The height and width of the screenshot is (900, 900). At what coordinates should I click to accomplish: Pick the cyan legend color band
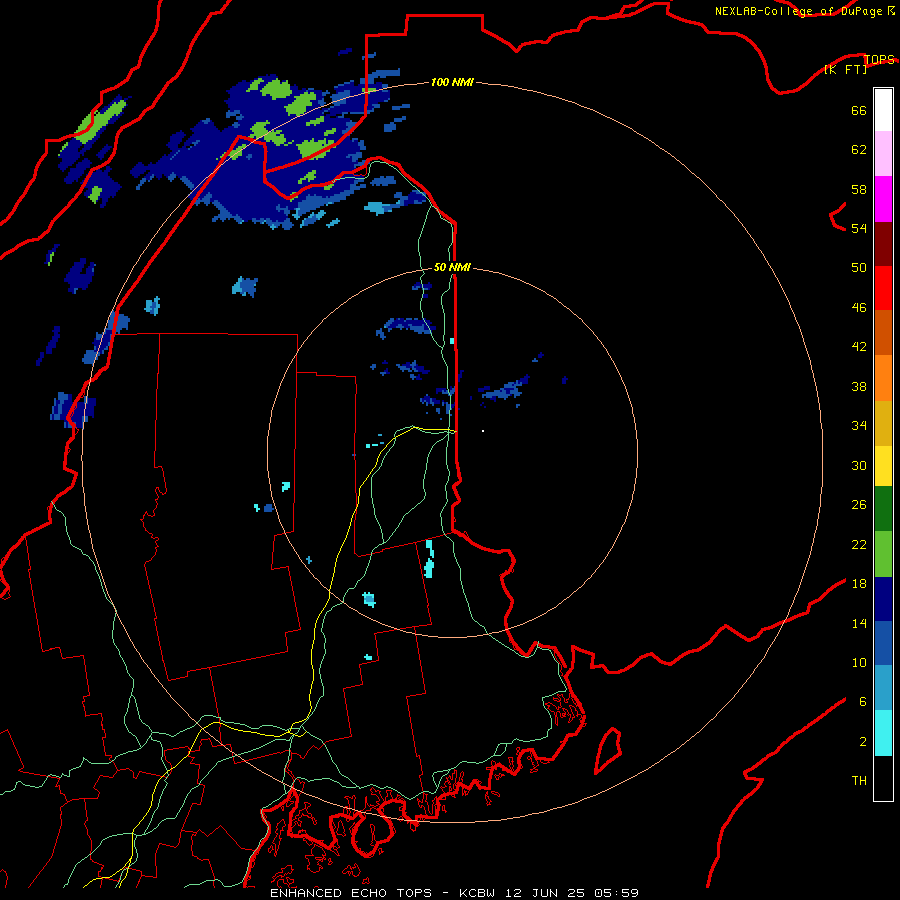883,733
